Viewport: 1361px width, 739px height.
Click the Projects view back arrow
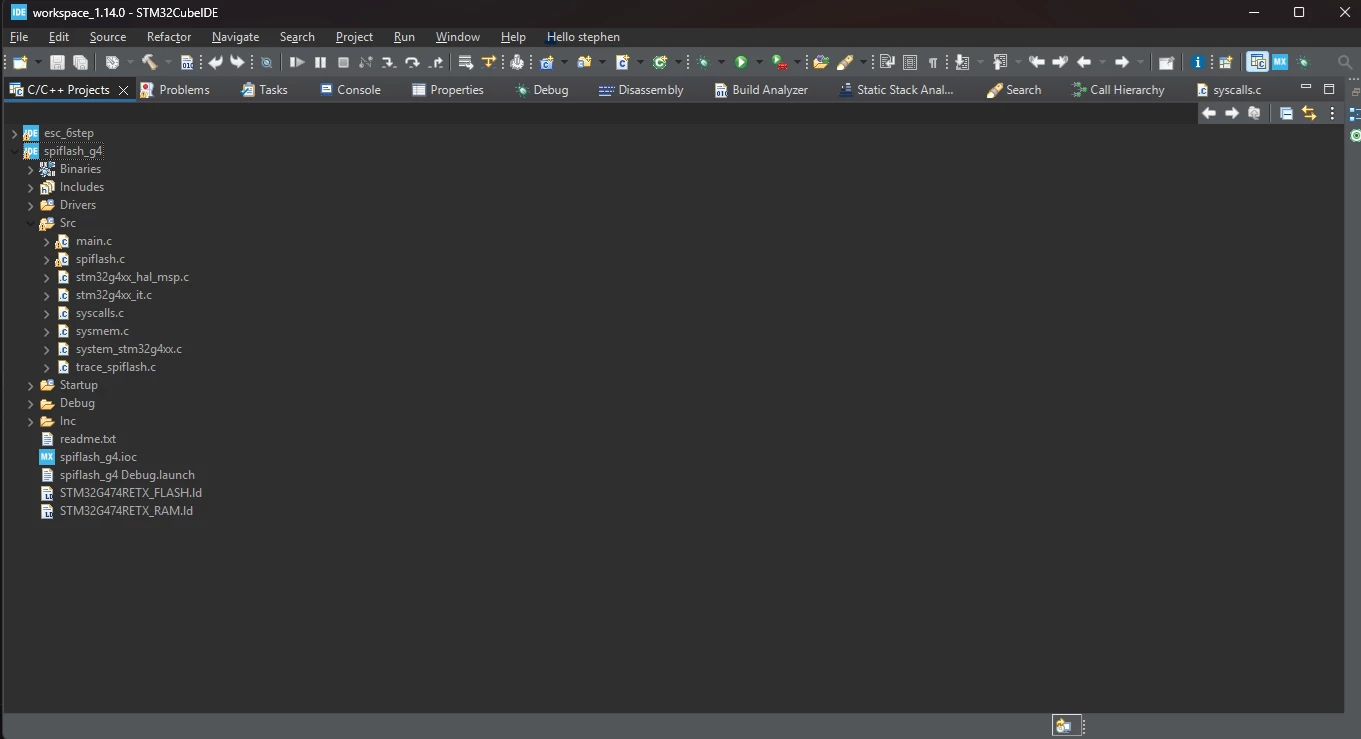pos(1209,113)
